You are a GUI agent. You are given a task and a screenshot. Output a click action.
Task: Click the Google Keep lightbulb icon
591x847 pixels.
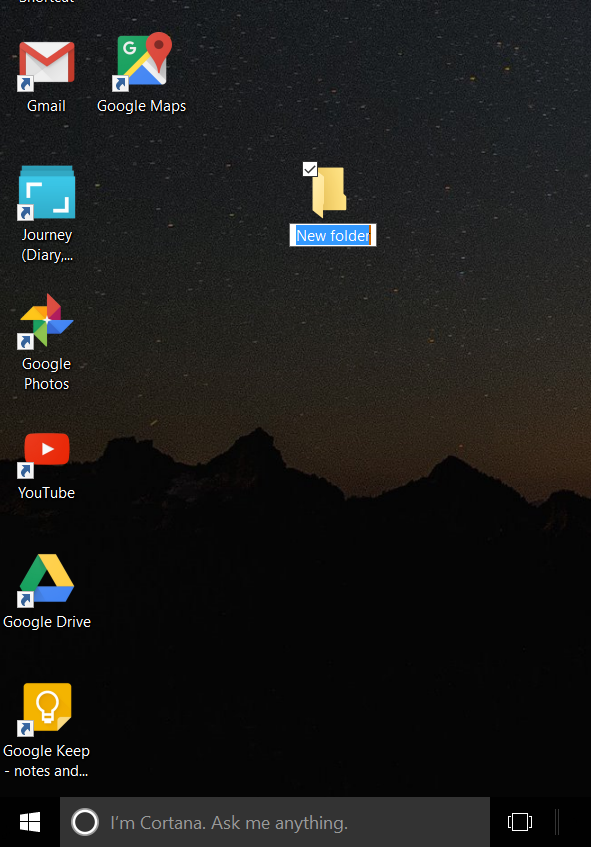tap(46, 709)
